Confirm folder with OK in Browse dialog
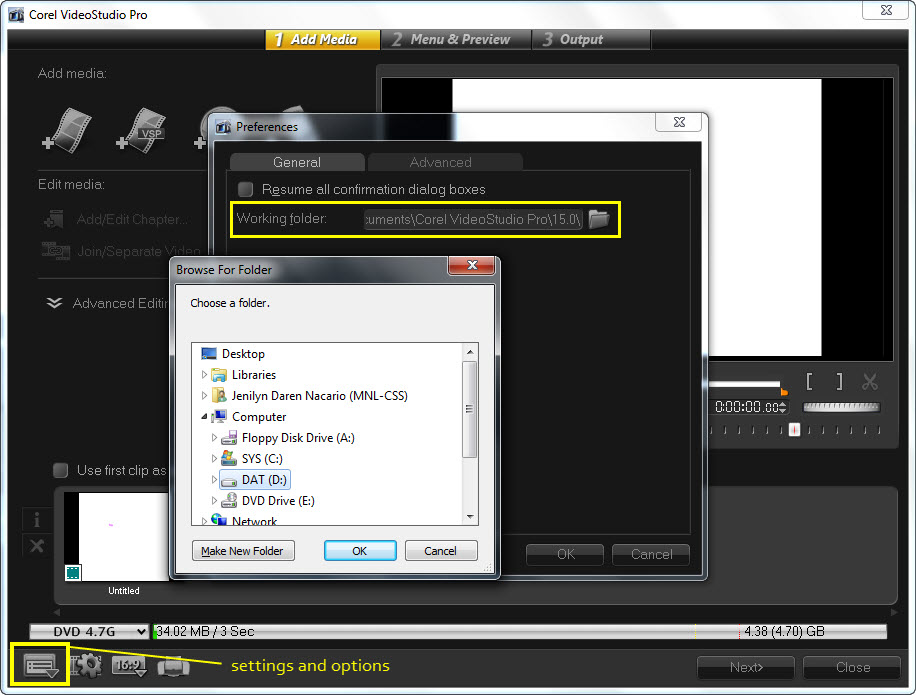This screenshot has width=916, height=695. [360, 551]
